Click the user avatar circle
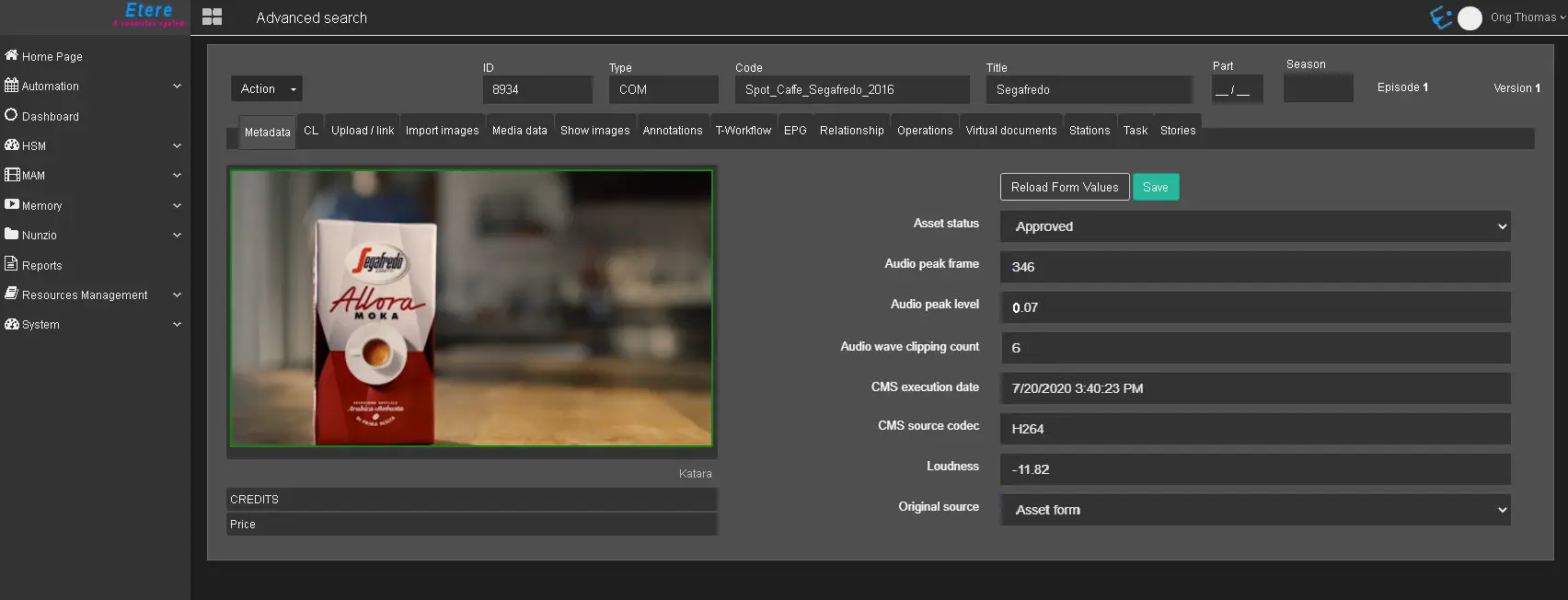 [x=1470, y=18]
